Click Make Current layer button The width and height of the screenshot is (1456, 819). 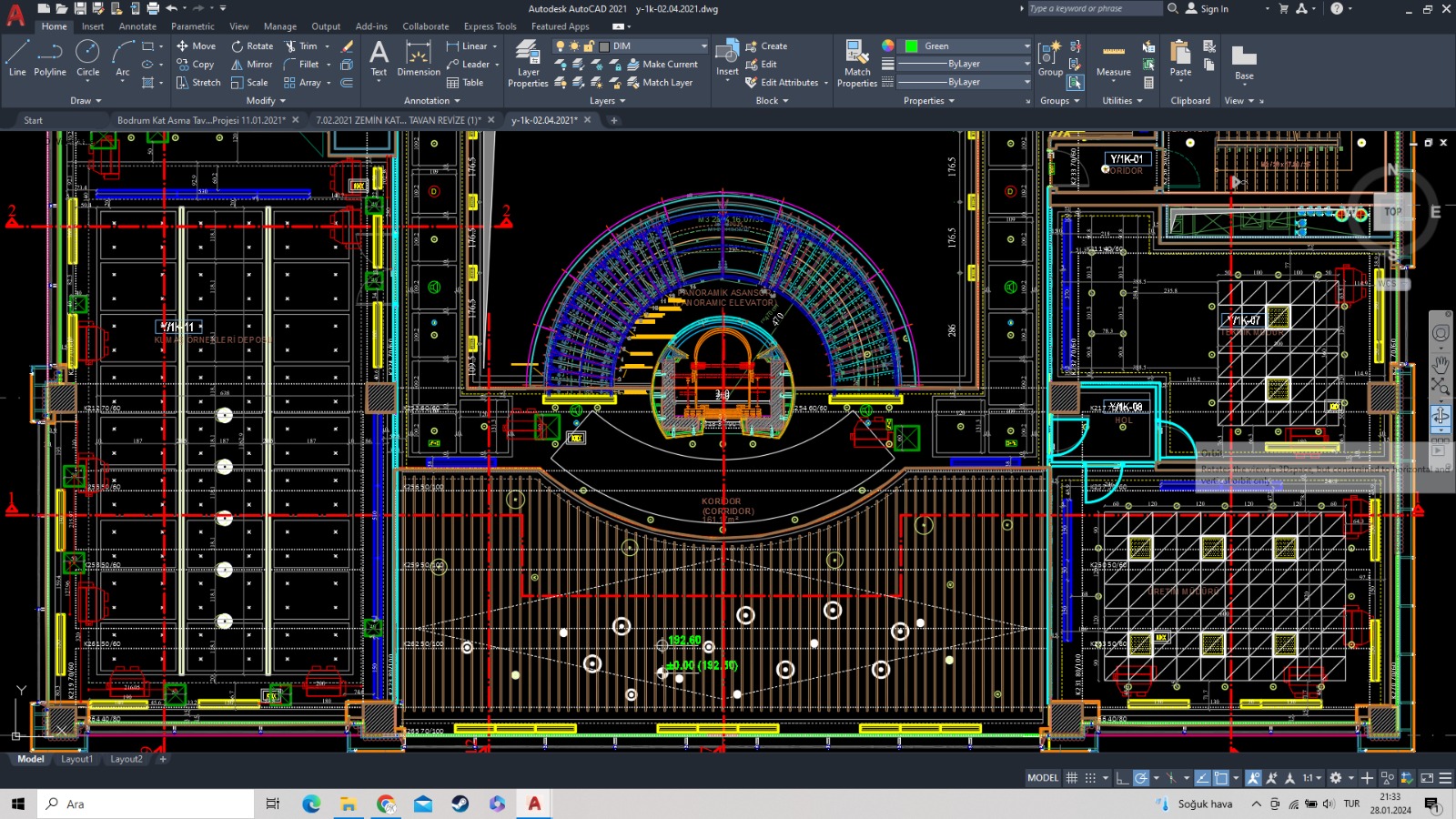point(662,65)
